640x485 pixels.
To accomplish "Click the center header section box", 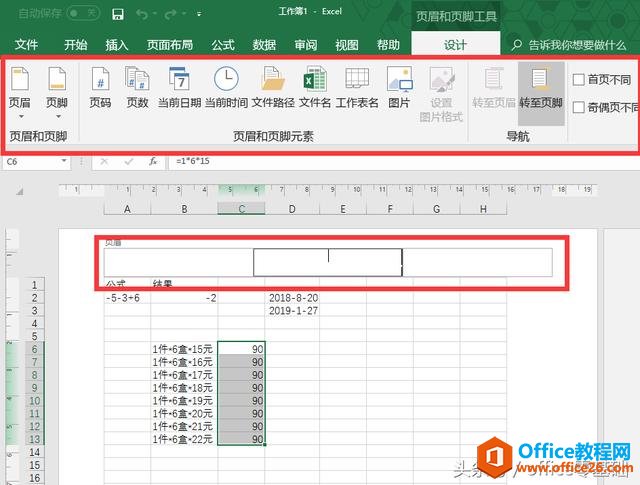I will 328,262.
